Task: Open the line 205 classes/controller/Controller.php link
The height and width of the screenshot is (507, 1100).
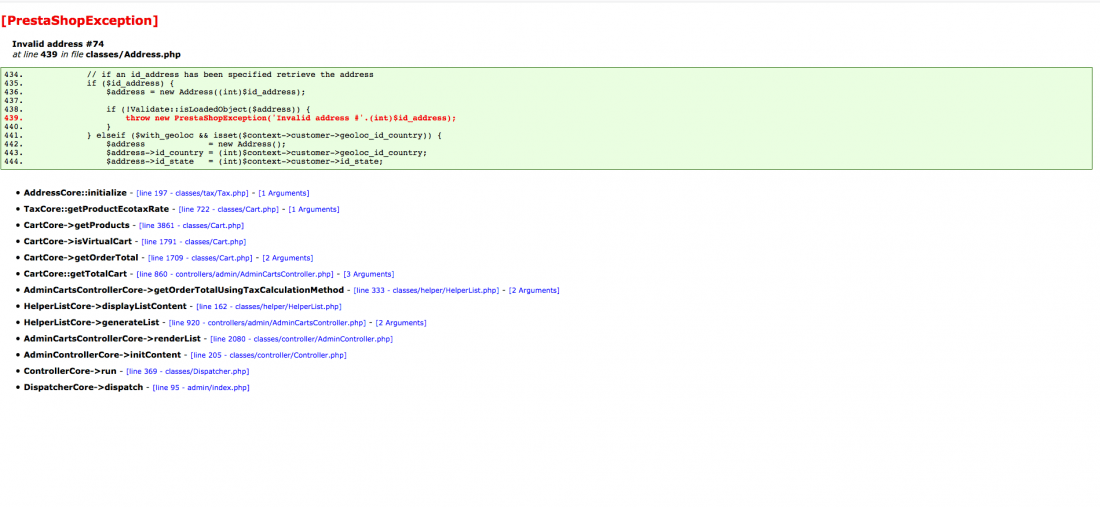Action: 269,355
